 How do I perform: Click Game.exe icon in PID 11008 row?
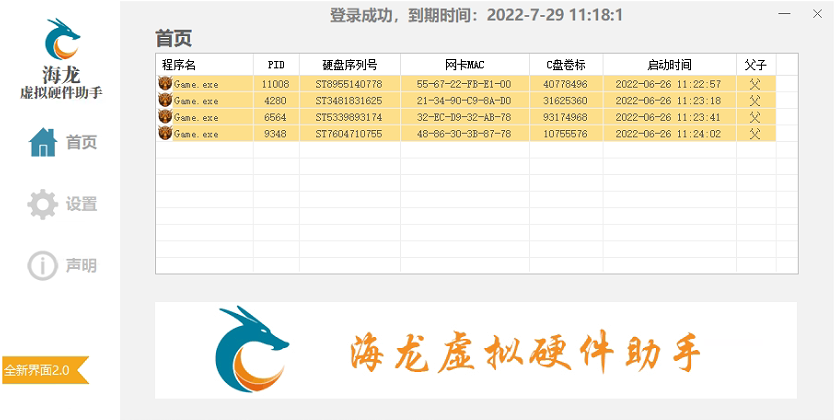coord(165,83)
